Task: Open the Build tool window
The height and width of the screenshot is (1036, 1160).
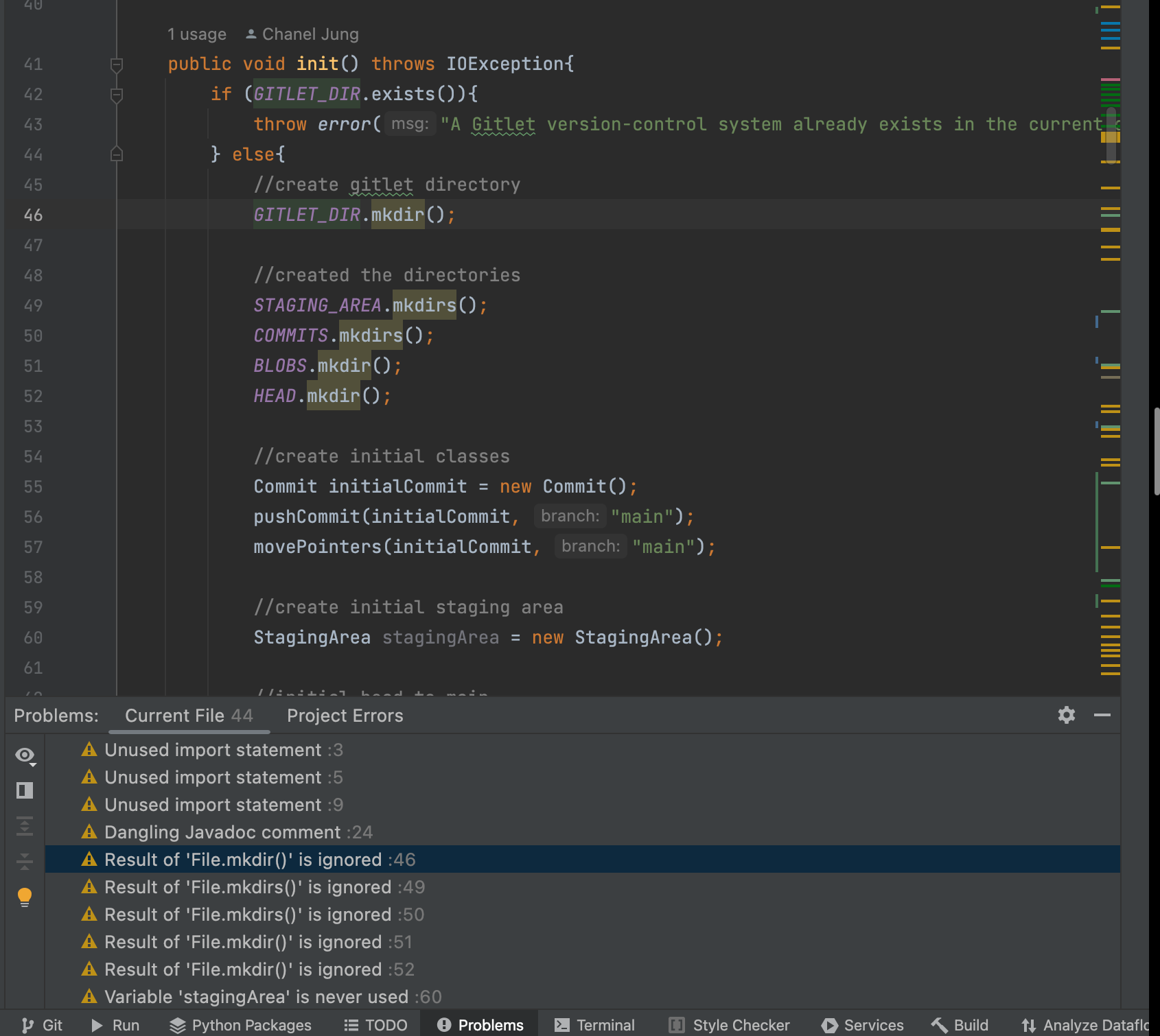Action: 960,1025
